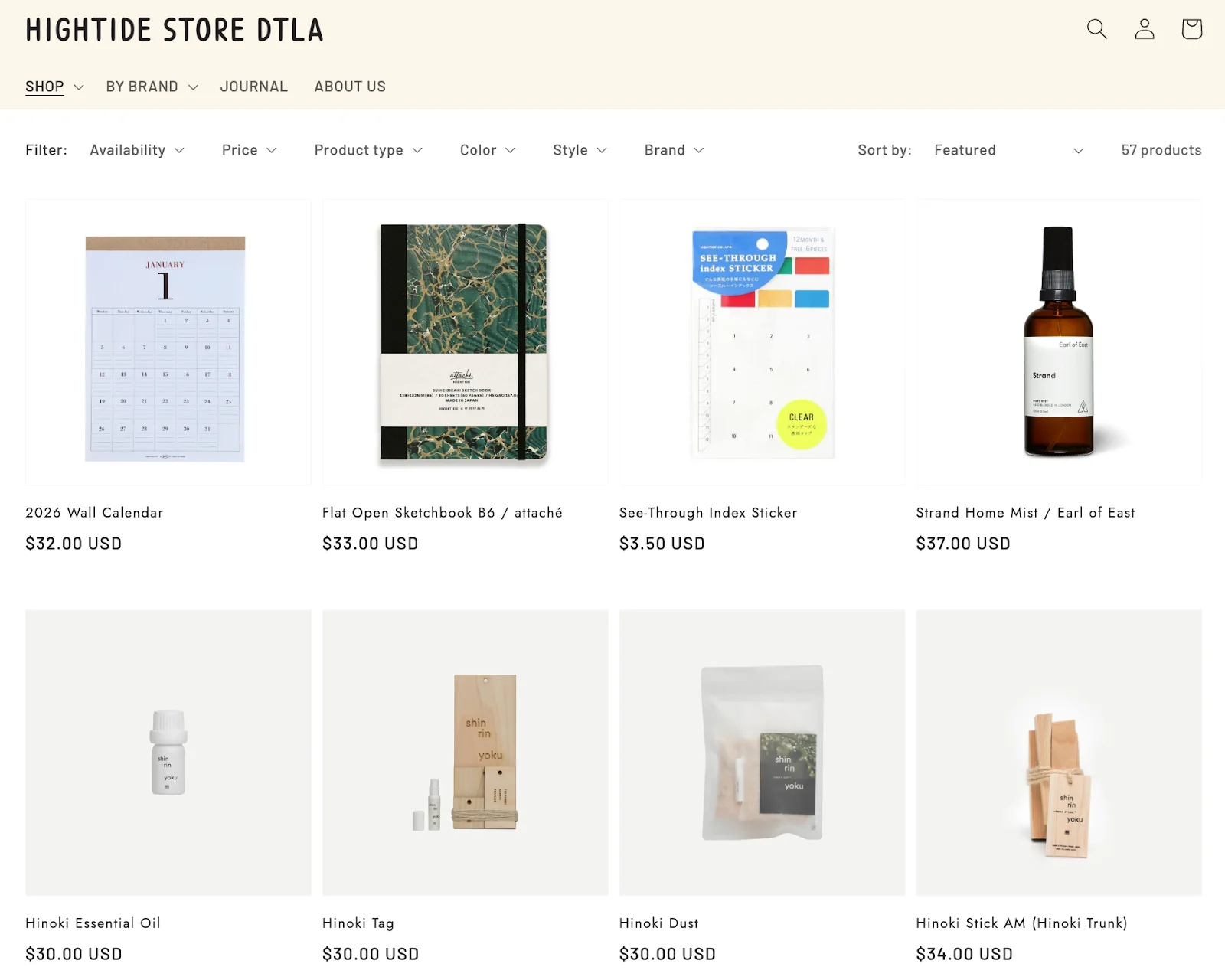
Task: Expand the Availability filter
Action: point(137,150)
